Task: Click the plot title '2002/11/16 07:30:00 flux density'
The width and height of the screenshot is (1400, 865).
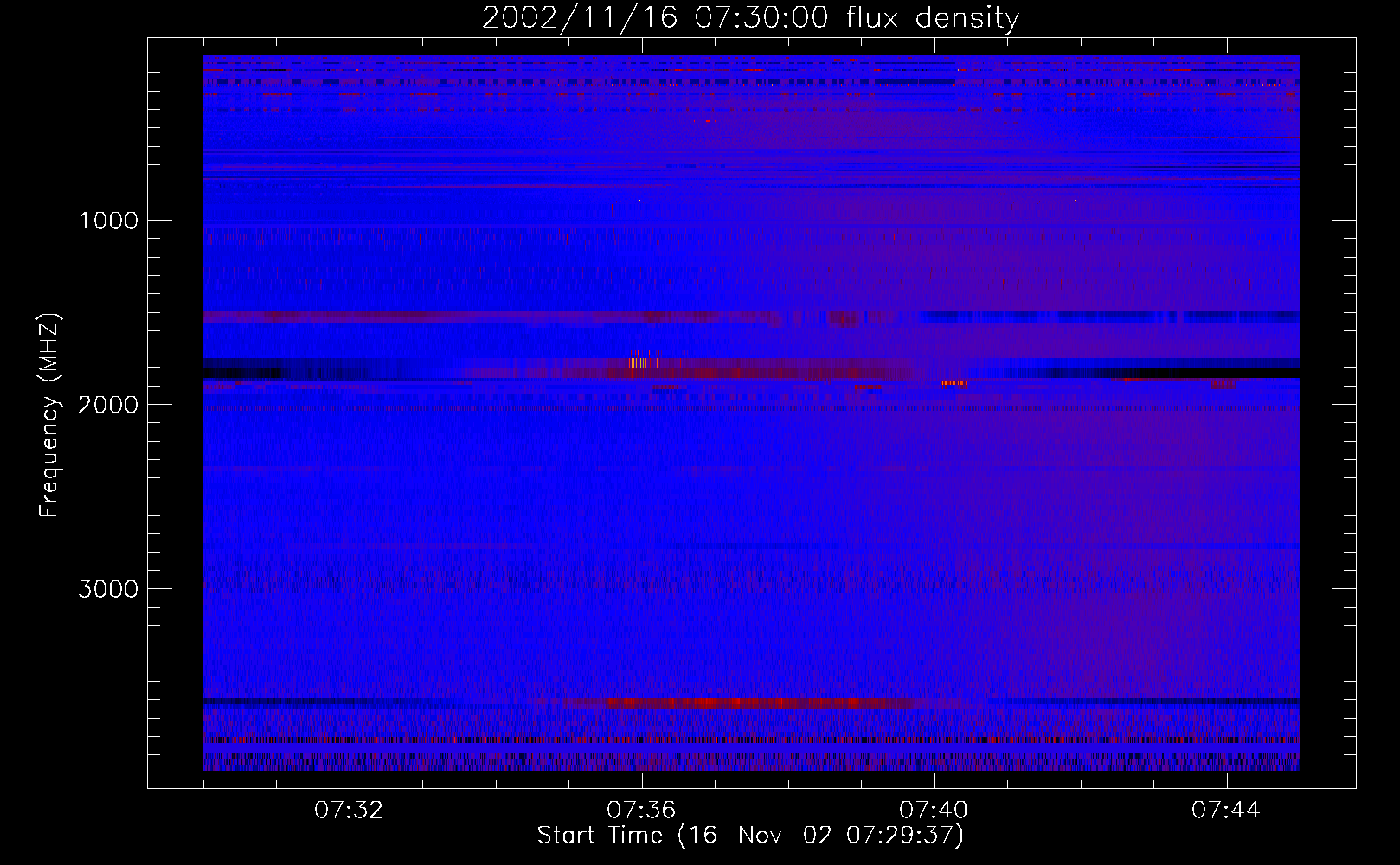Action: [x=750, y=18]
